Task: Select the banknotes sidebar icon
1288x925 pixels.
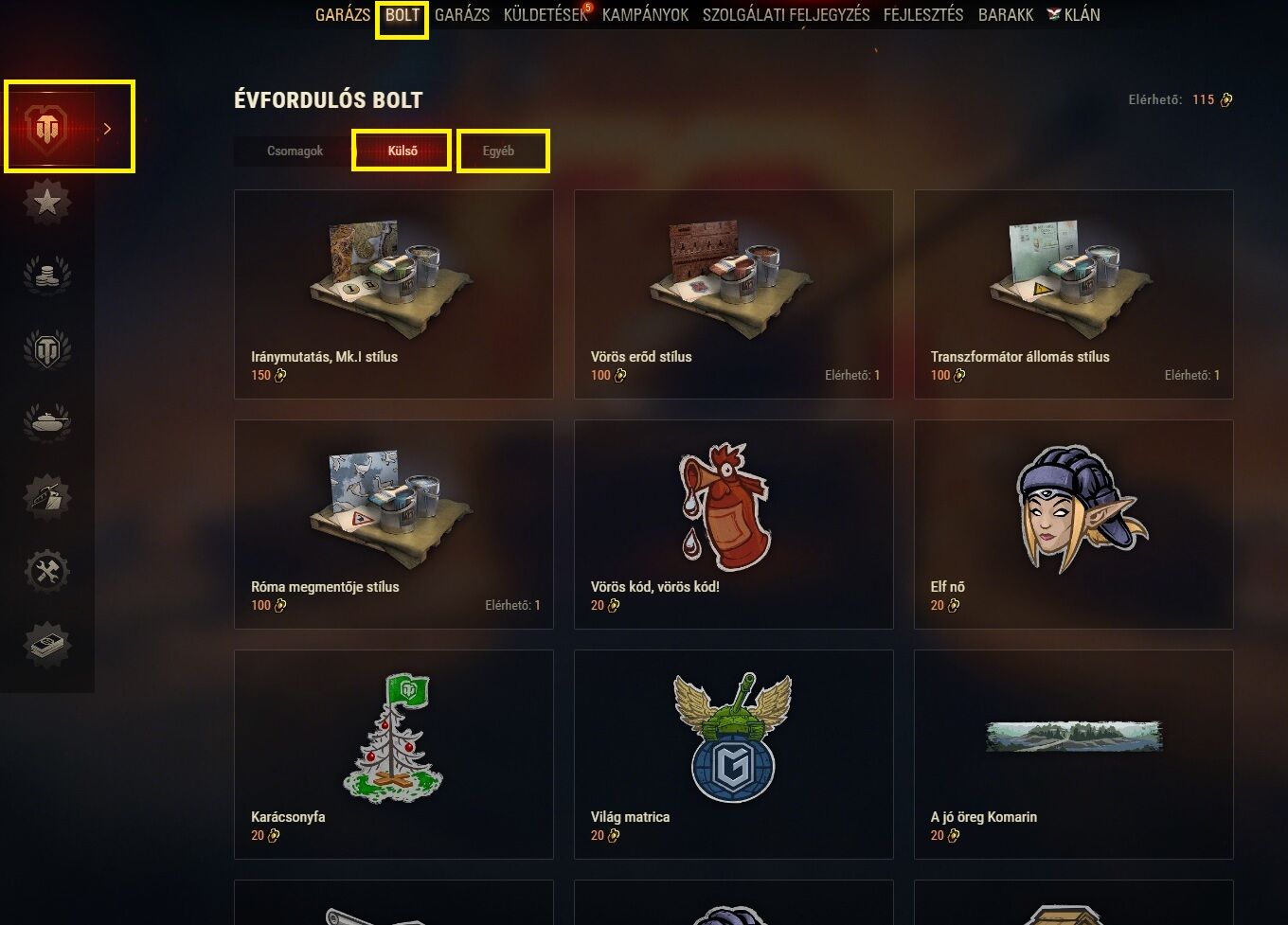Action: pyautogui.click(x=47, y=645)
